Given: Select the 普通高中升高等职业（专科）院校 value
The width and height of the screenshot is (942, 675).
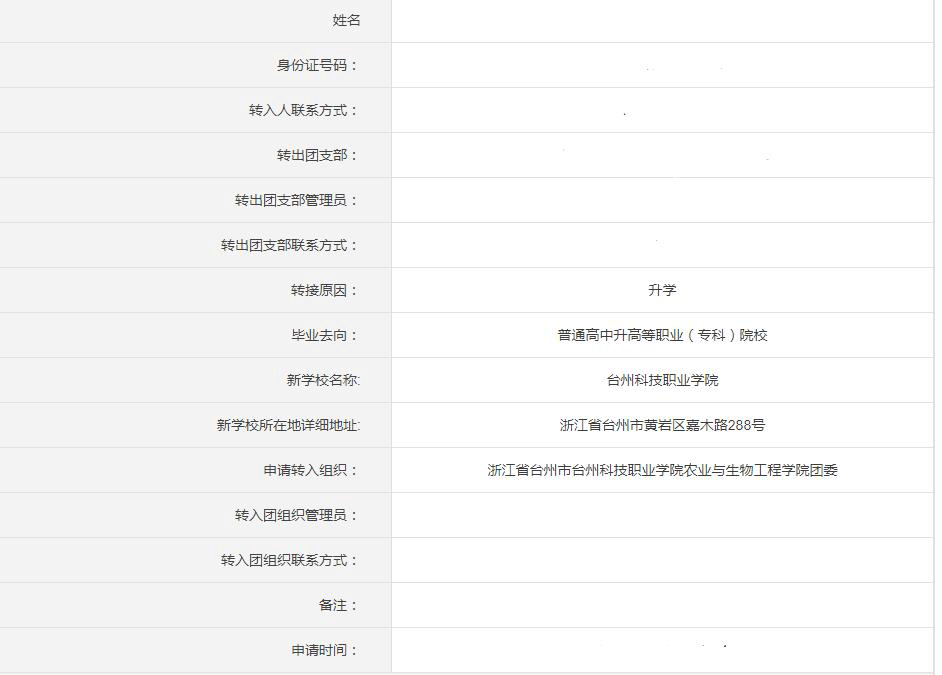Looking at the screenshot, I should click(x=662, y=335).
